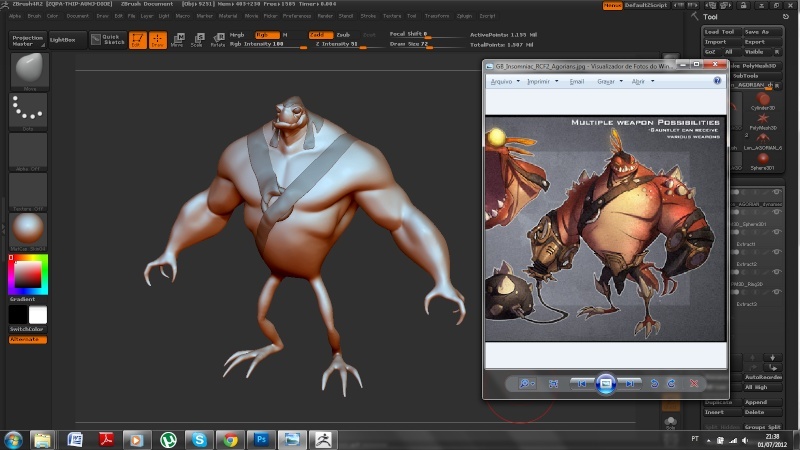Select the Len_AGORIAN_6 tool thumbnail
The height and width of the screenshot is (450, 800).
pos(763,141)
